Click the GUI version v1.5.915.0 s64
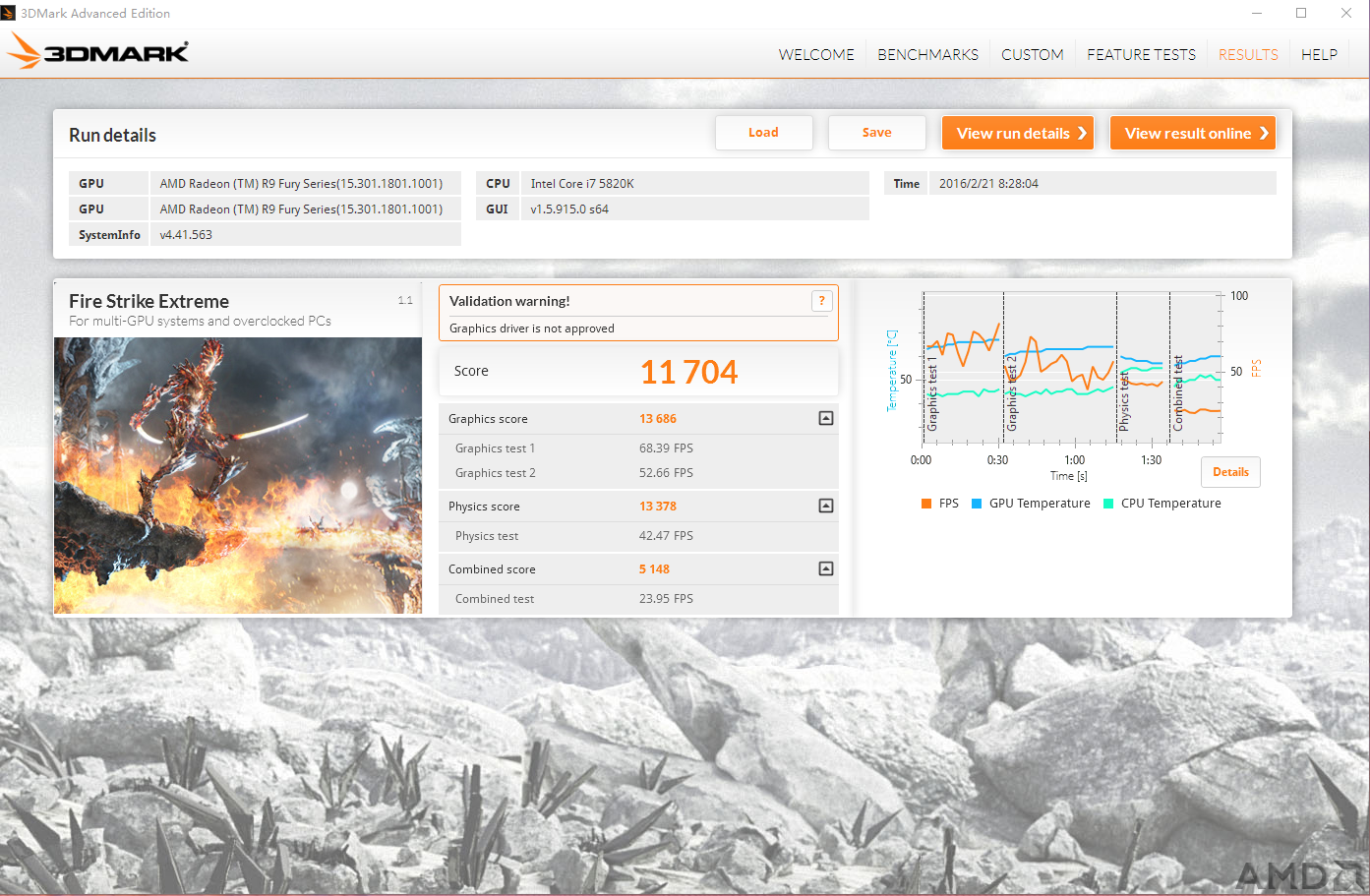 [x=569, y=209]
